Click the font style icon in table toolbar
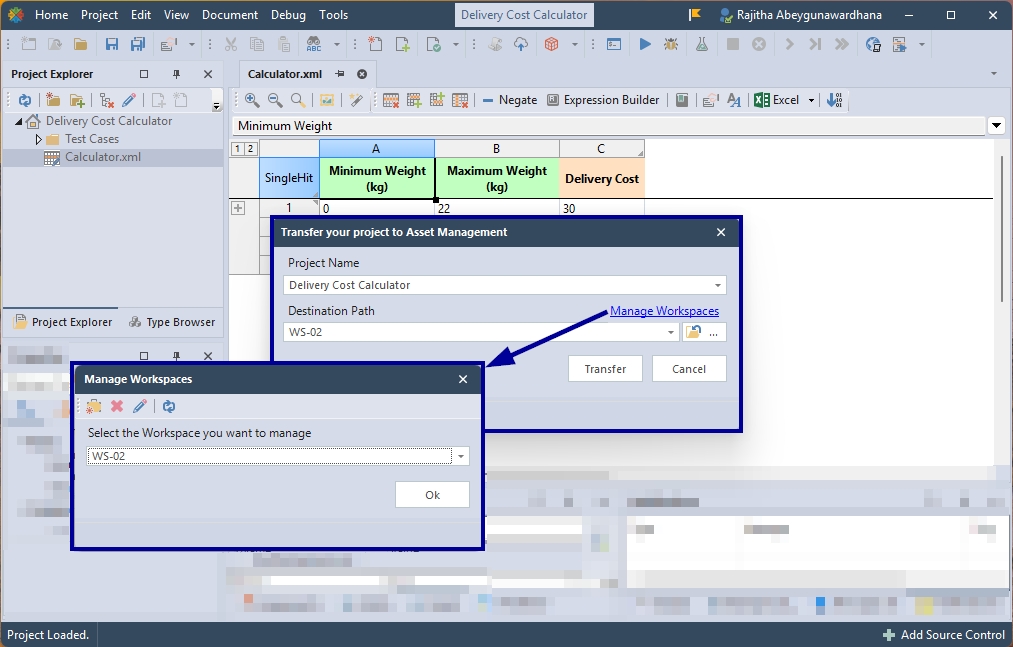The height and width of the screenshot is (647, 1013). pyautogui.click(x=734, y=100)
